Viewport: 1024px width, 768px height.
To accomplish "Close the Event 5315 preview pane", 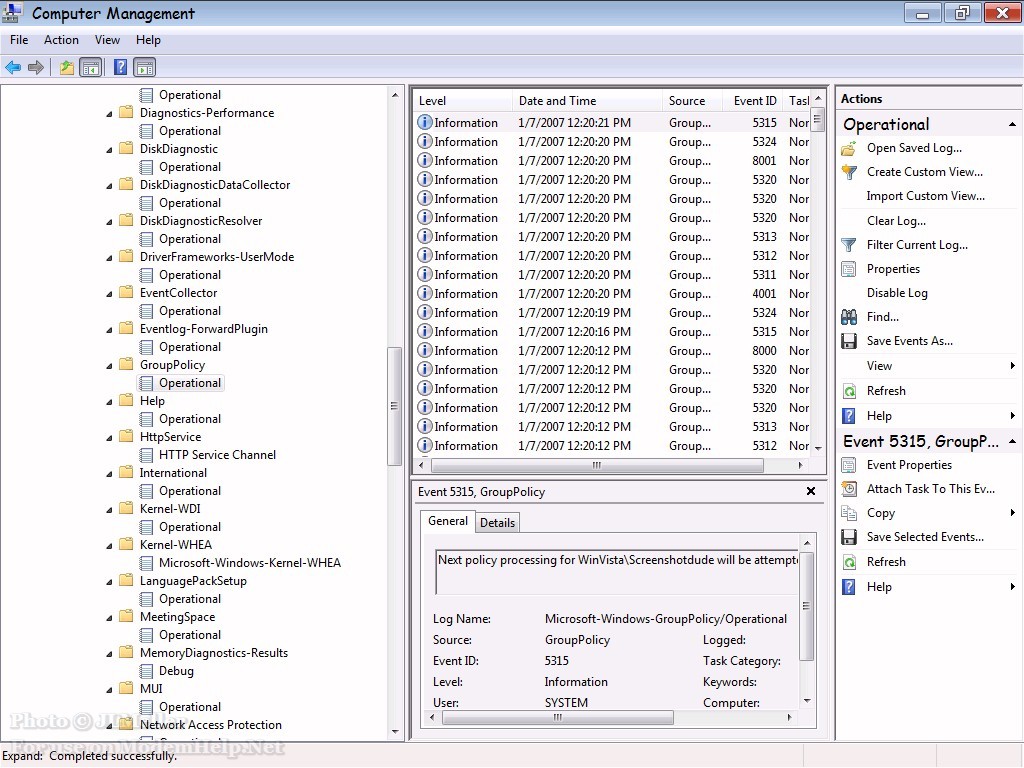I will pyautogui.click(x=810, y=491).
